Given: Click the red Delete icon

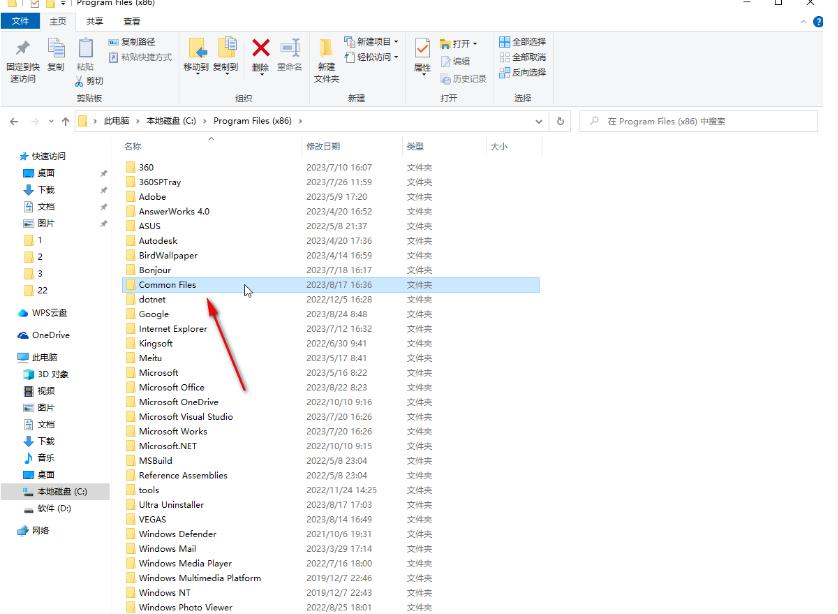Looking at the screenshot, I should click(x=260, y=48).
